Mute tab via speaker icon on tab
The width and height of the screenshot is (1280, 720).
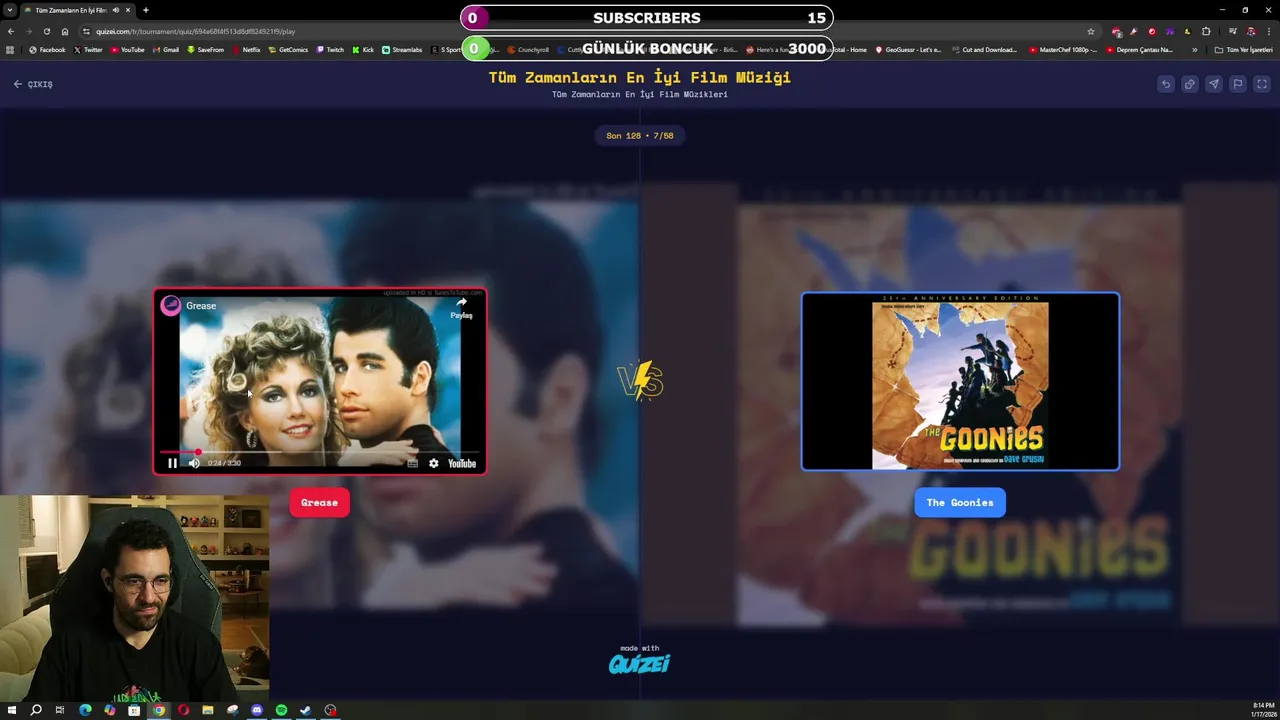coord(117,10)
